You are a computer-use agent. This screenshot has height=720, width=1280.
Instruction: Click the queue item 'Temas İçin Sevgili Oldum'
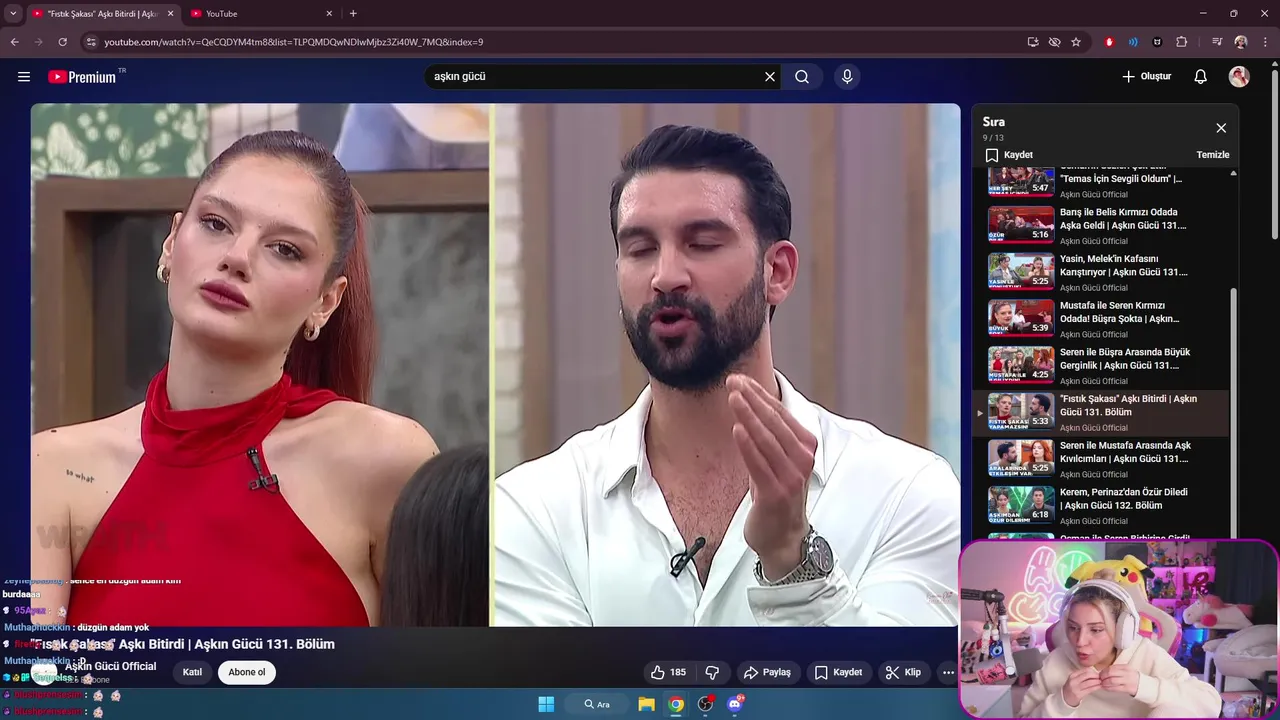pos(1103,184)
